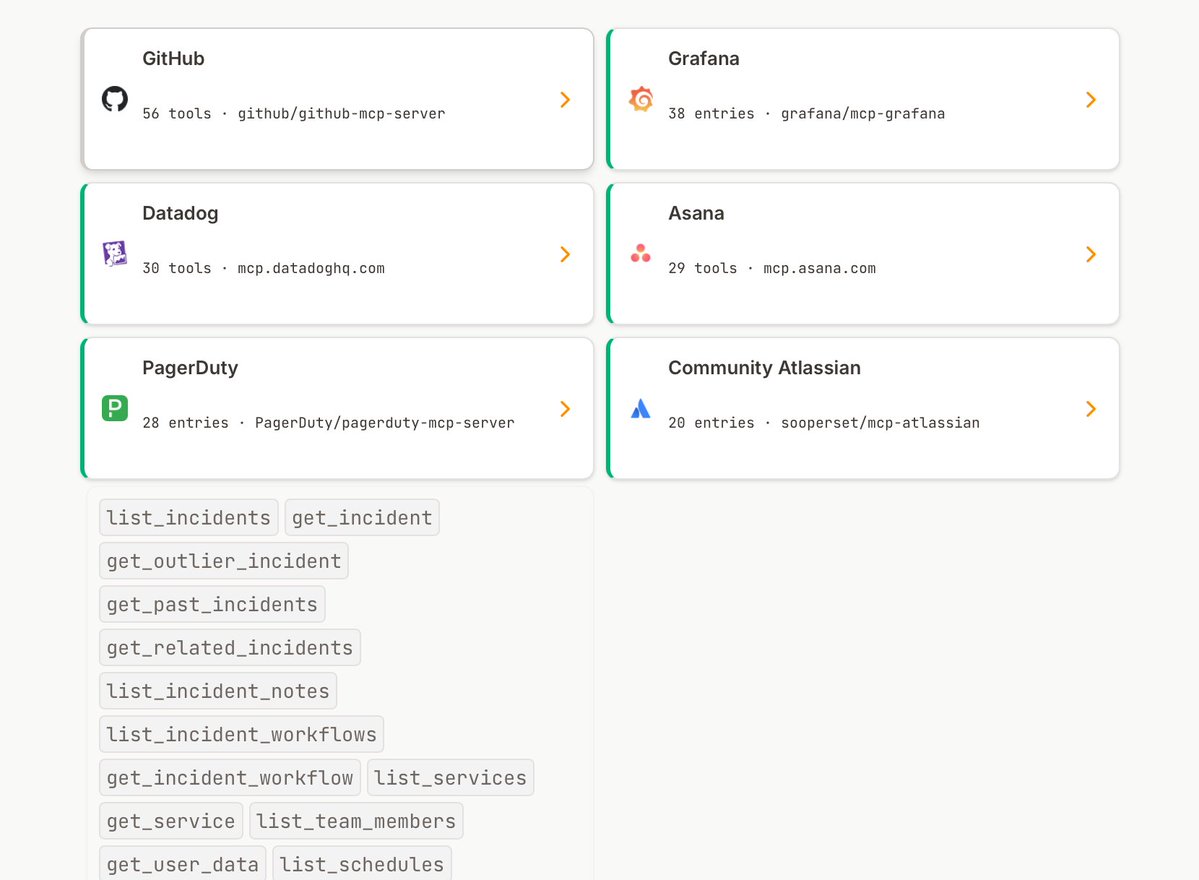Select the get_incident tool chip
This screenshot has height=880, width=1199.
click(362, 518)
